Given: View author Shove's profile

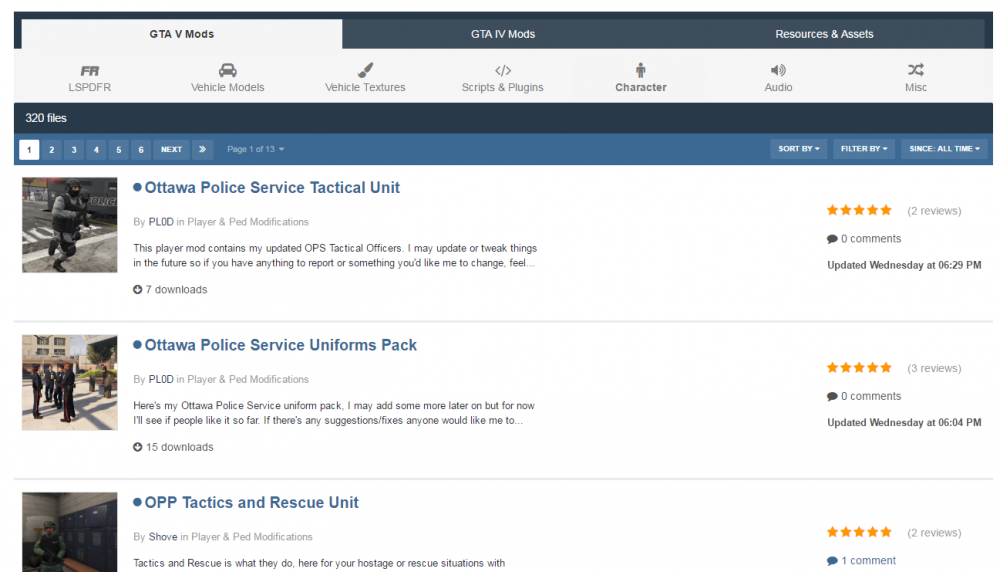Looking at the screenshot, I should click(x=163, y=537).
